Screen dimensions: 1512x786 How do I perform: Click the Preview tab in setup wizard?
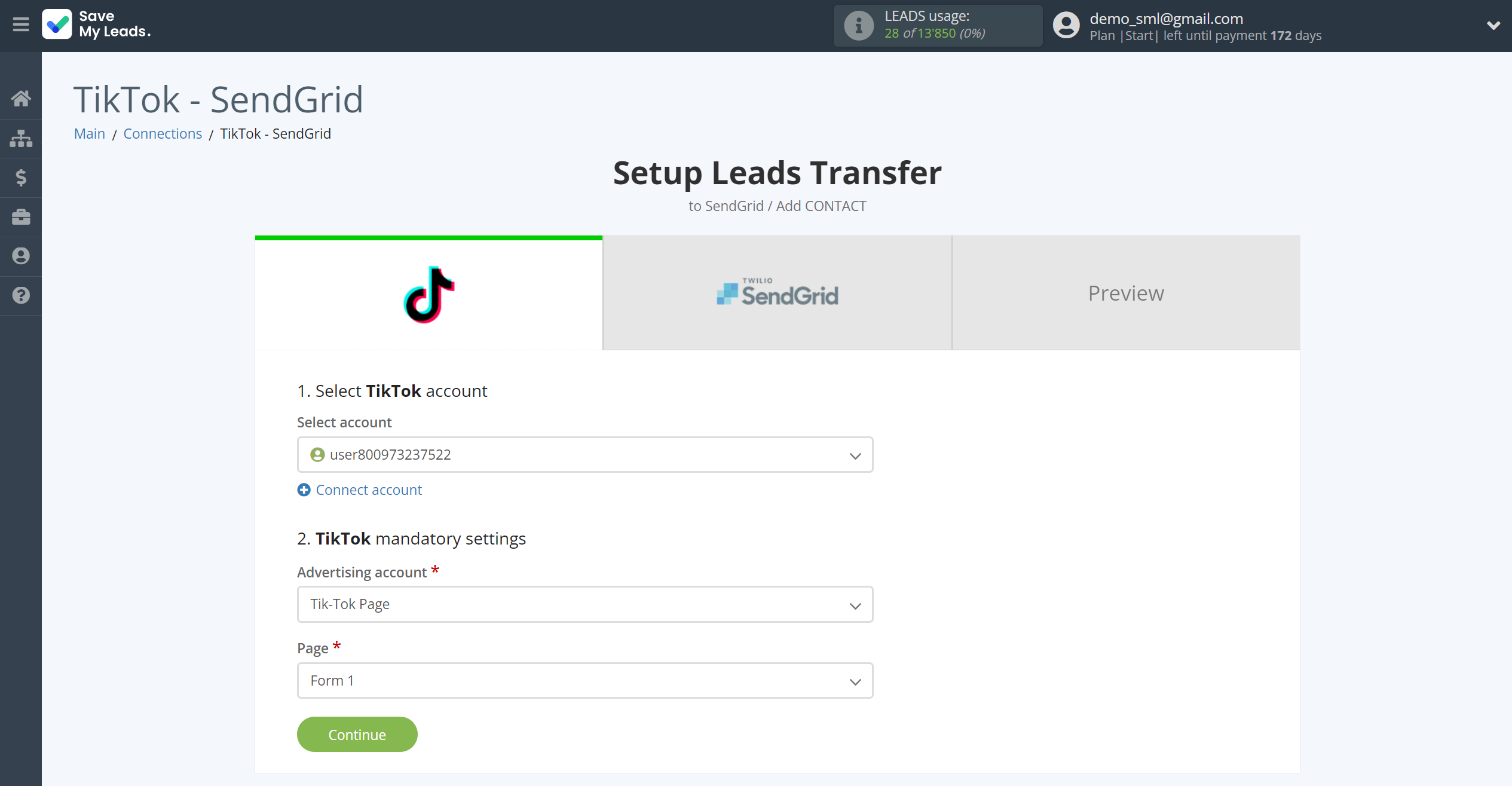click(1126, 293)
